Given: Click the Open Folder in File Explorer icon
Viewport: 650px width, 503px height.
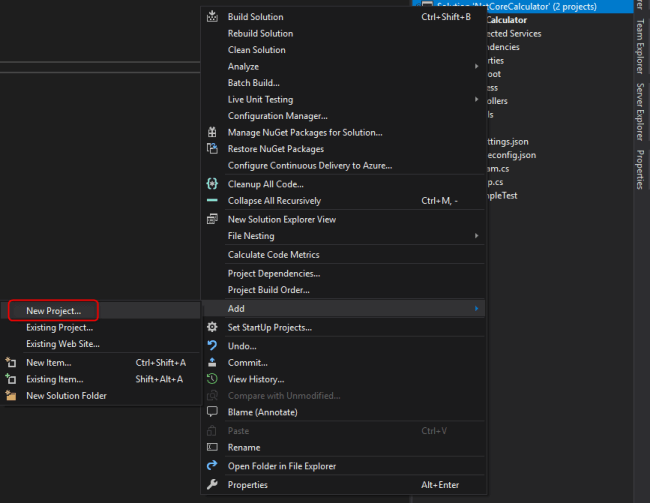Looking at the screenshot, I should (x=212, y=466).
